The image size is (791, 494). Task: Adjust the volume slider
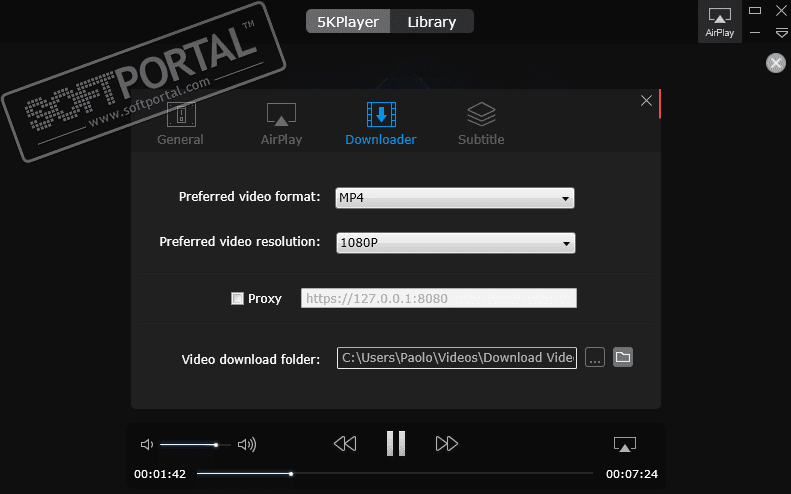pyautogui.click(x=195, y=445)
